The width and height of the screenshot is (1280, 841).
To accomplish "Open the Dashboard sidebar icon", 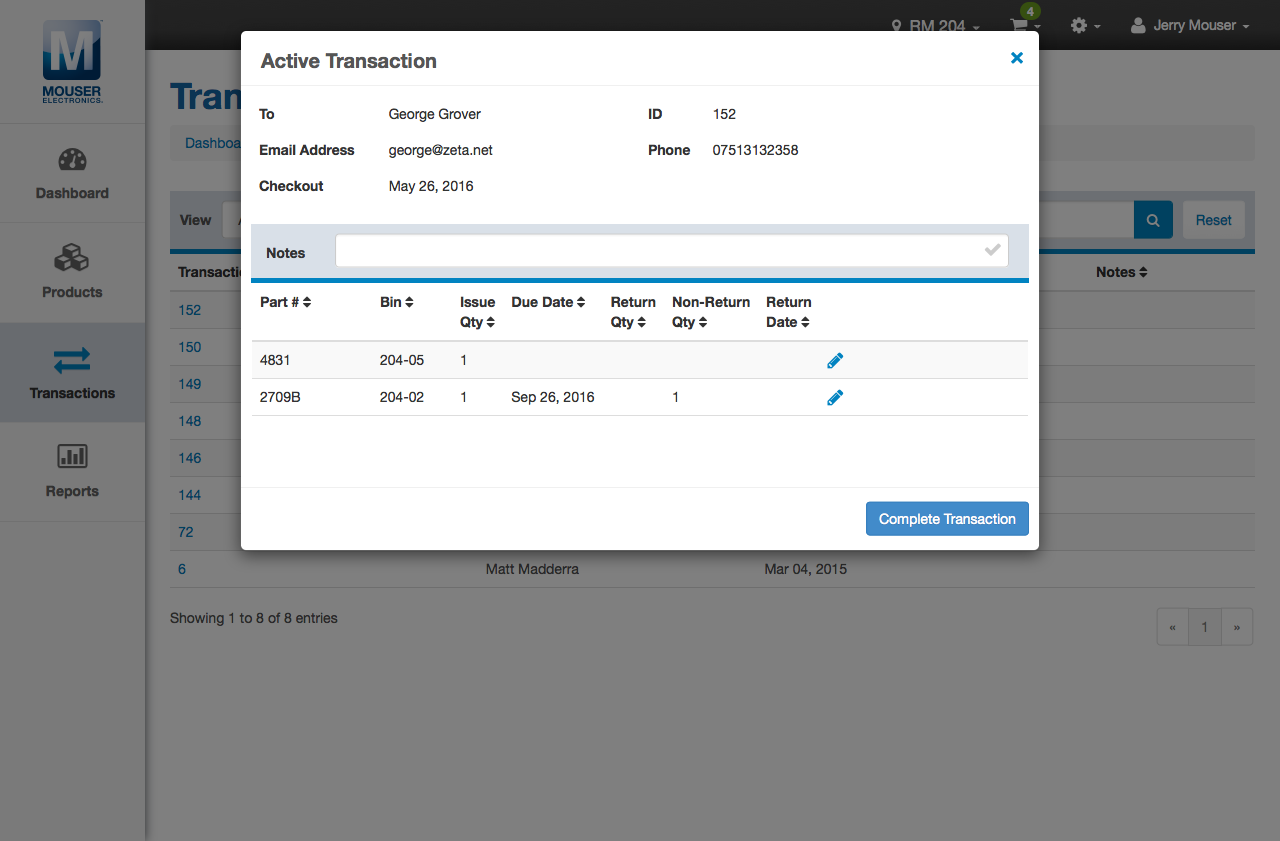I will (x=72, y=173).
